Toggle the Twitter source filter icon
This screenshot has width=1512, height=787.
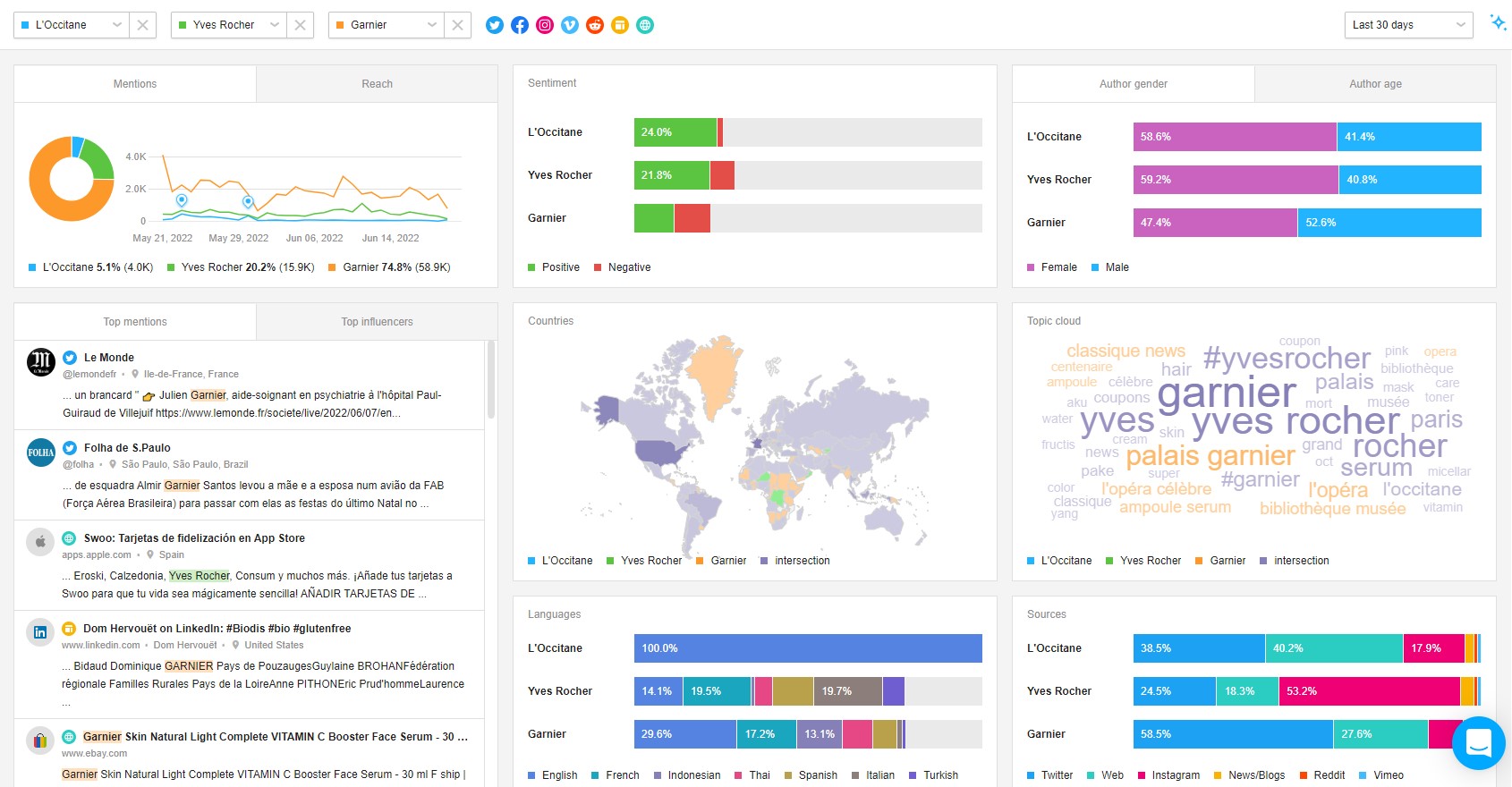(x=495, y=25)
